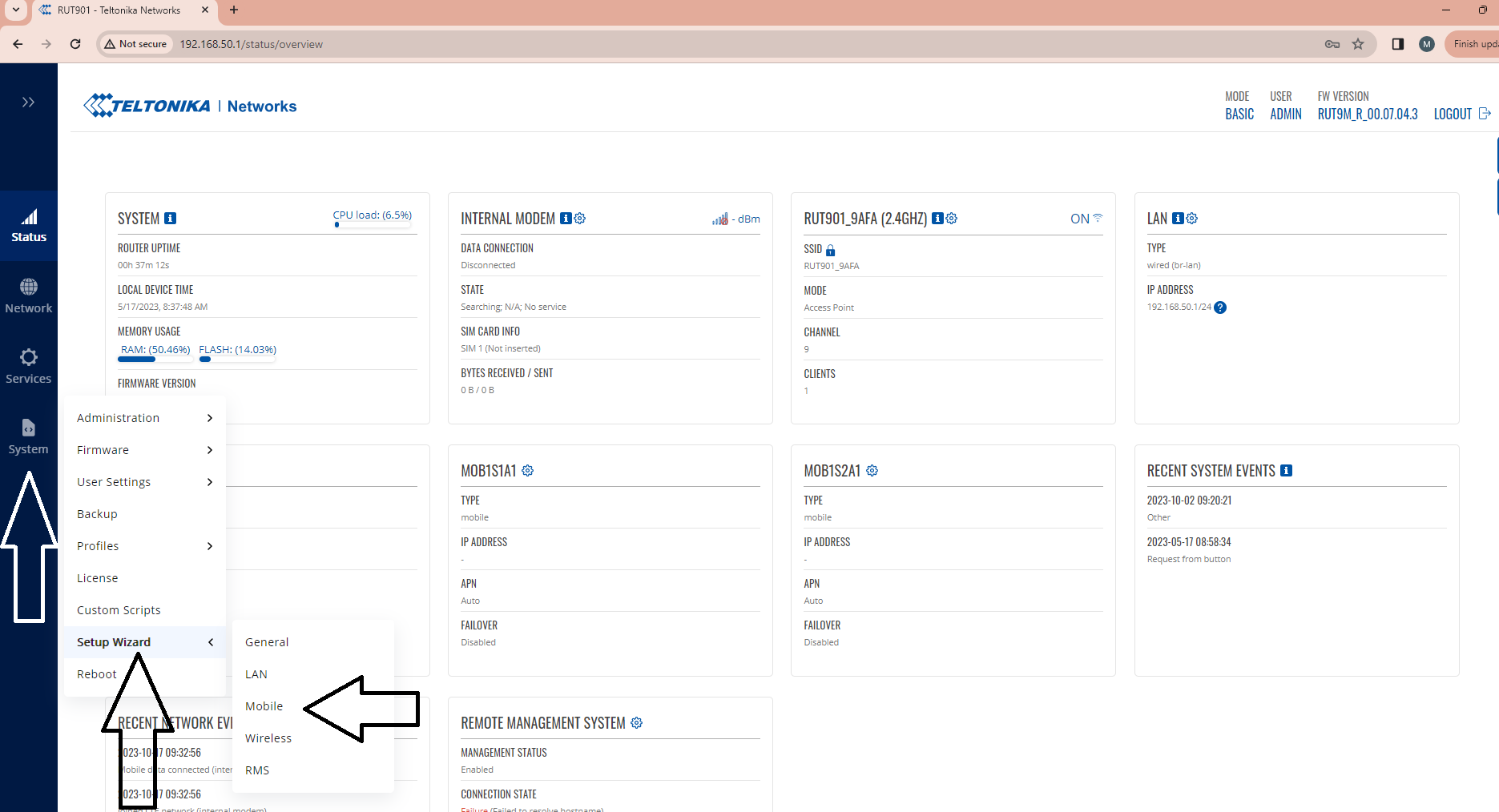1499x812 pixels.
Task: Click Reboot in the System menu
Action: tap(96, 673)
